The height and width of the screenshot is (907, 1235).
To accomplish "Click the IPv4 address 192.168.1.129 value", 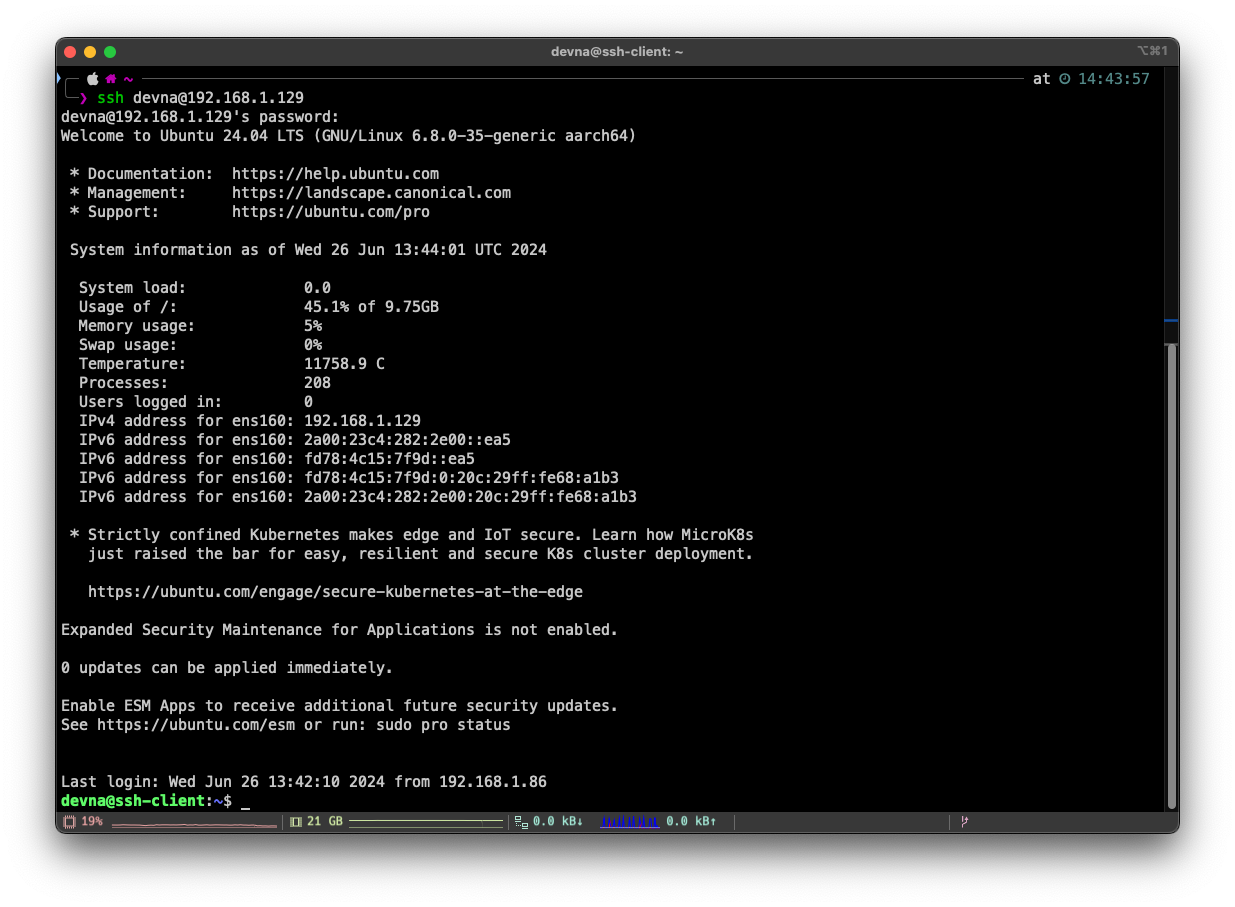I will coord(362,421).
